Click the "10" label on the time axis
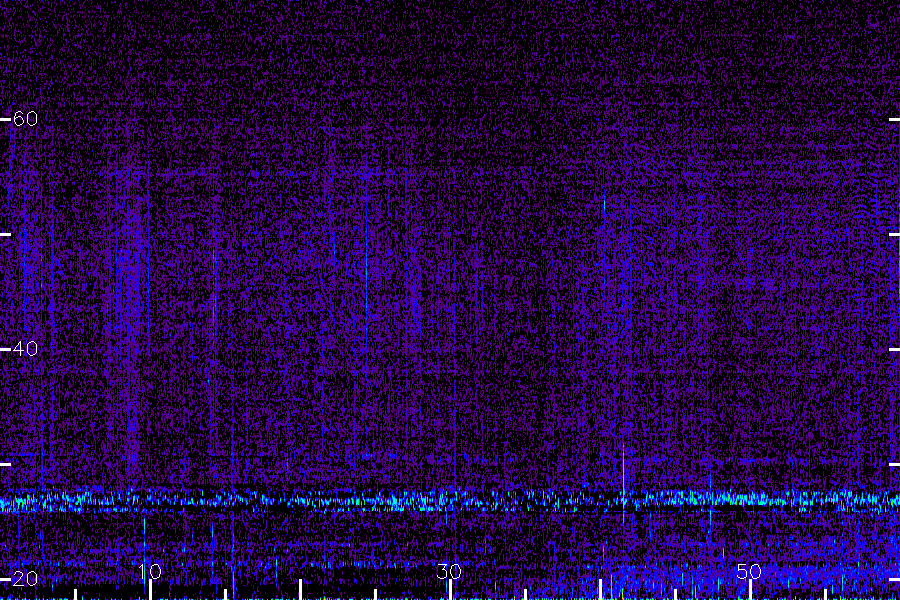The height and width of the screenshot is (600, 900). click(x=150, y=571)
